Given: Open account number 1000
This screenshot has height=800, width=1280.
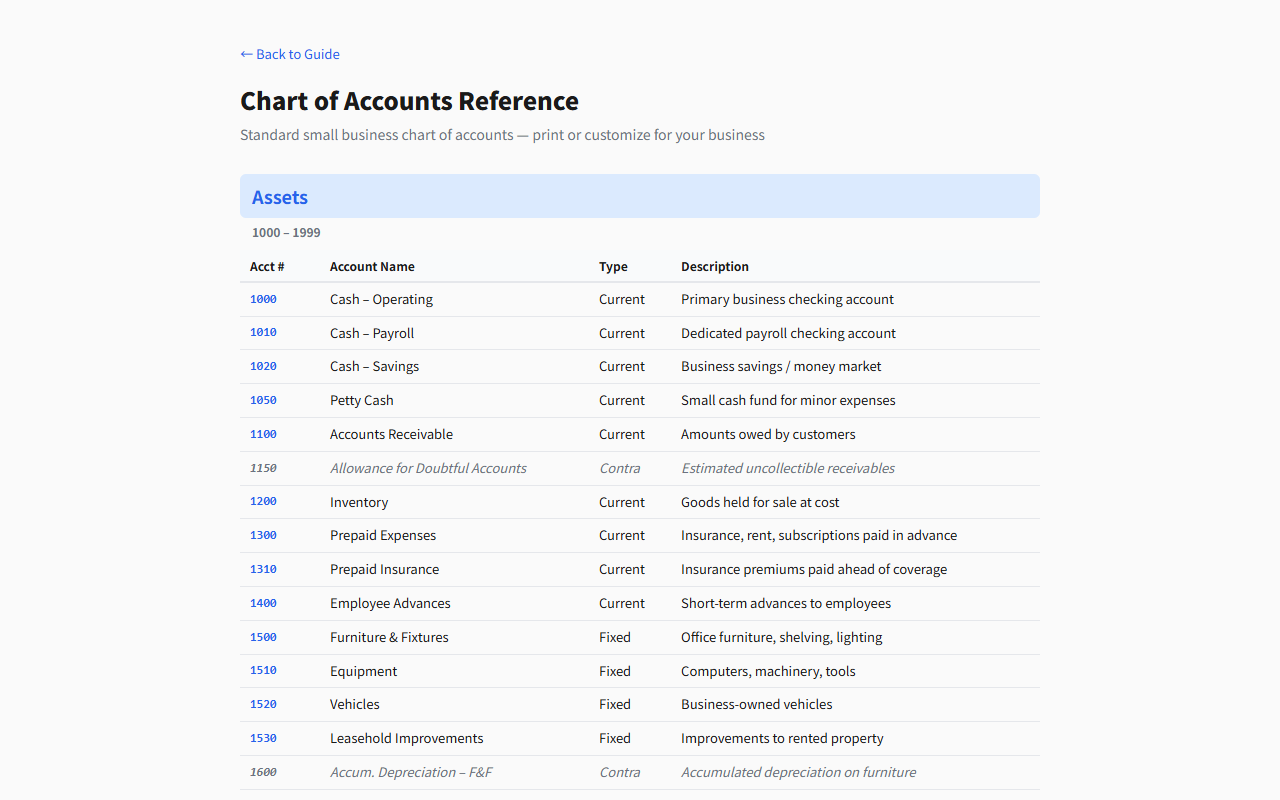Looking at the screenshot, I should click(263, 299).
